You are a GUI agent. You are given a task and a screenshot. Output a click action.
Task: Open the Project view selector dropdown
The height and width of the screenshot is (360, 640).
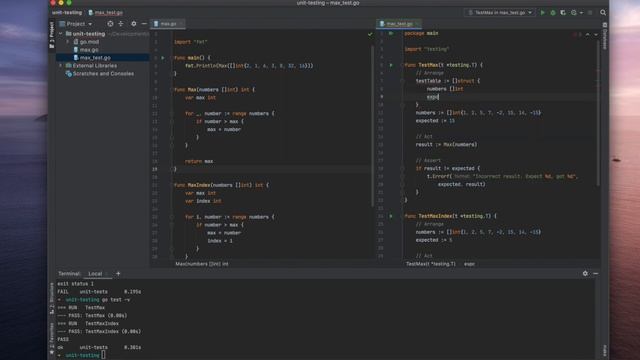[76, 24]
